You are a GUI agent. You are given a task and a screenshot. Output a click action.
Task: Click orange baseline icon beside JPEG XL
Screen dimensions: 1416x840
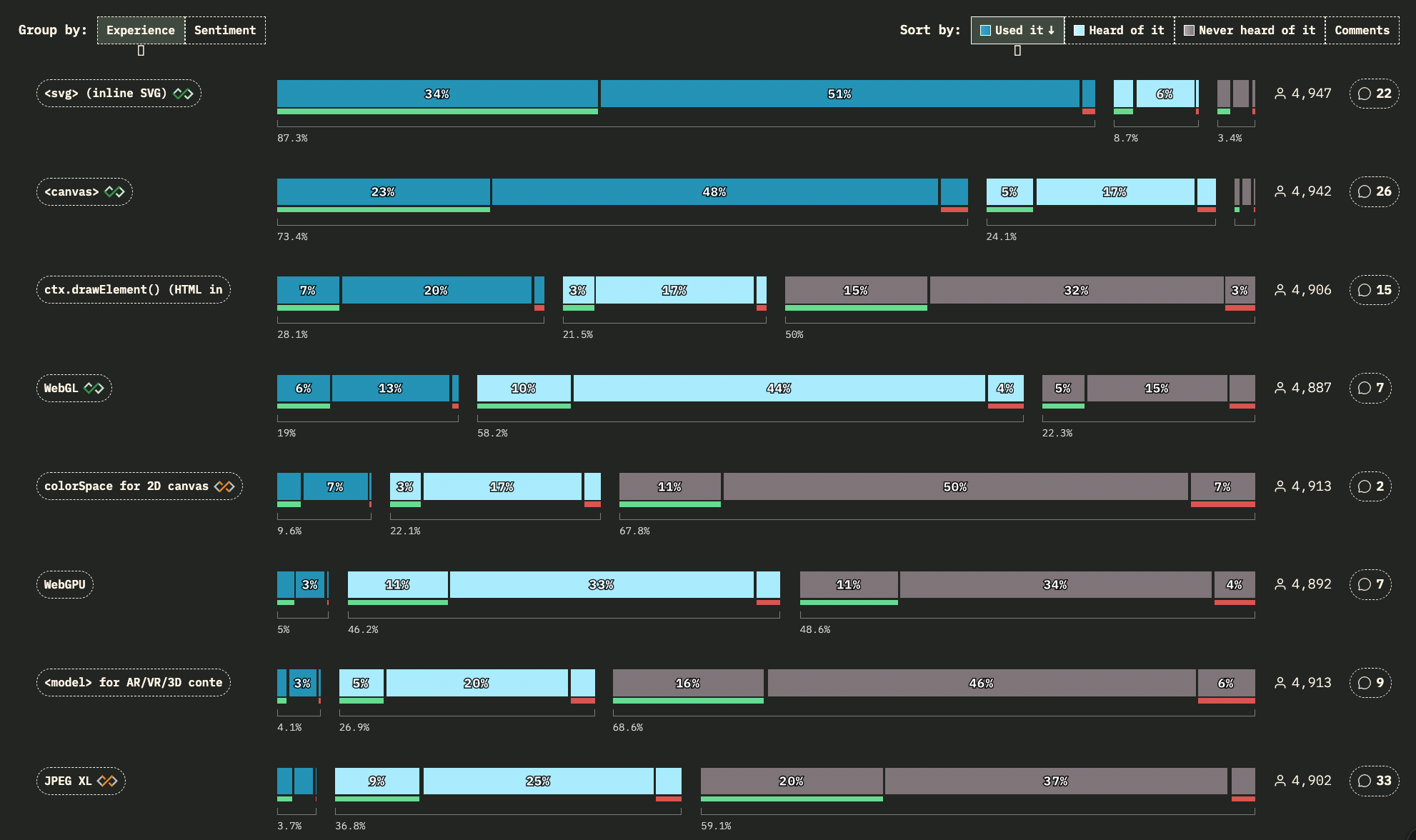(x=107, y=781)
